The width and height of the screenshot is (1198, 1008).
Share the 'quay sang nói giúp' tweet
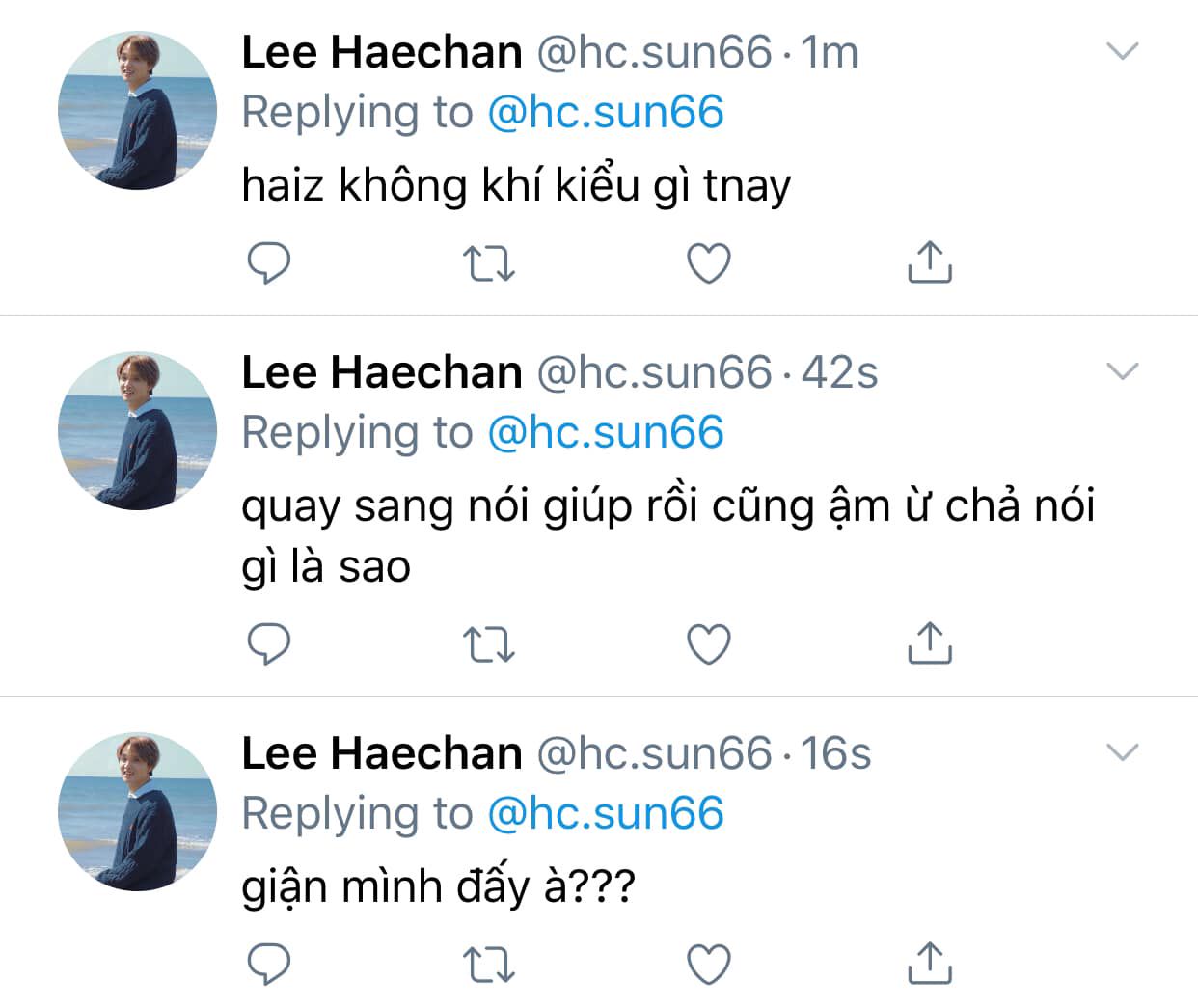[x=930, y=643]
